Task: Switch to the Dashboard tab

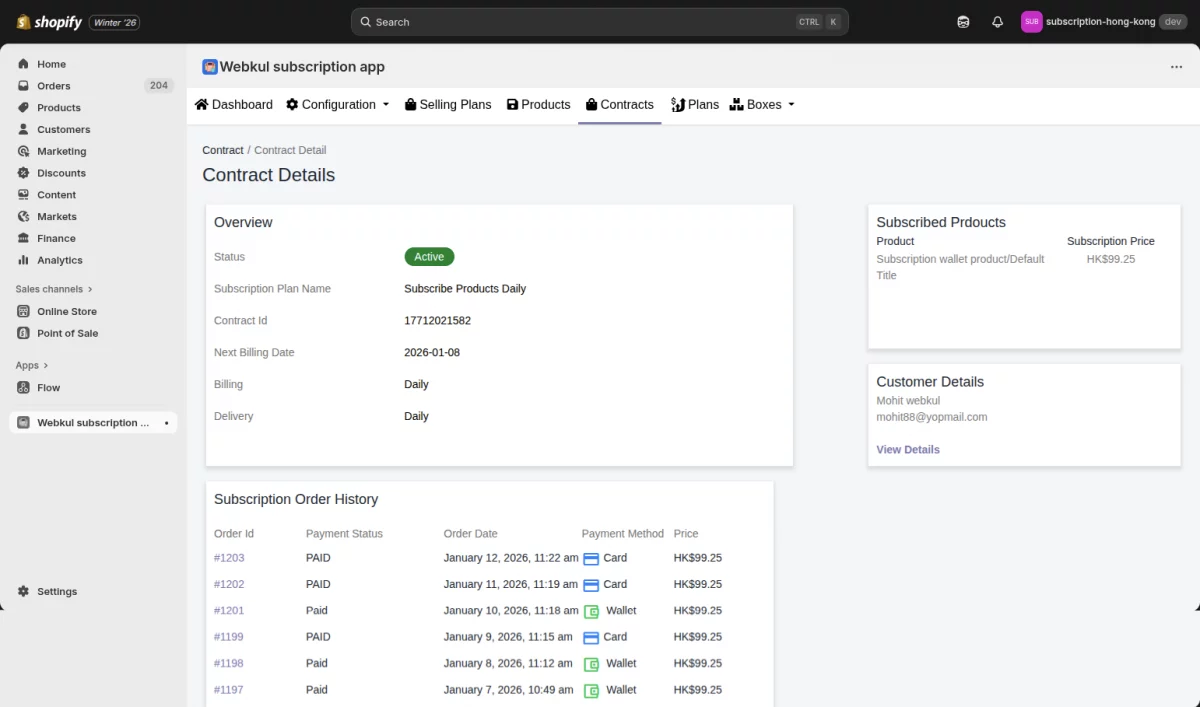Action: coord(233,104)
